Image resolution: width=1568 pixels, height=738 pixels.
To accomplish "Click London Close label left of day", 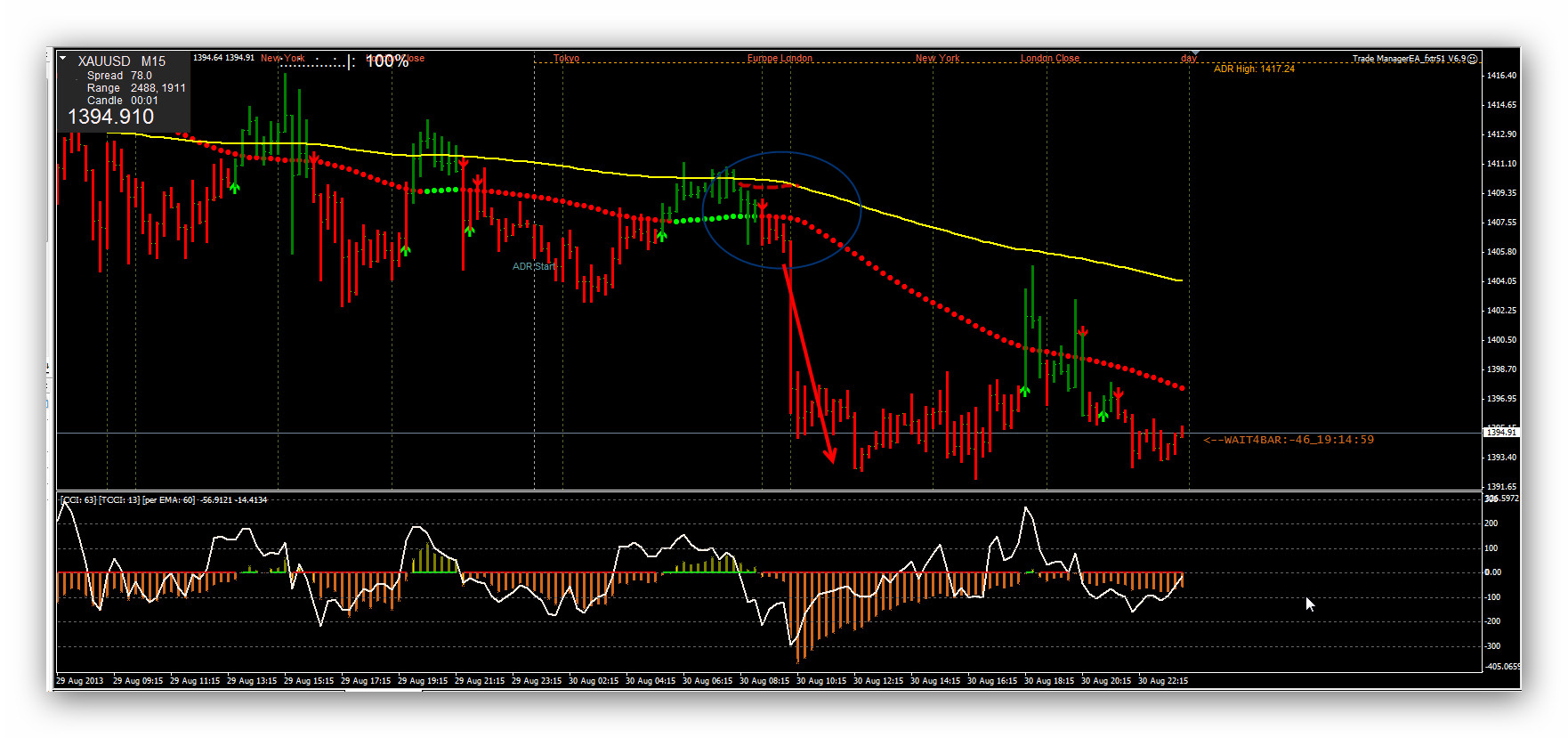I will point(1049,58).
